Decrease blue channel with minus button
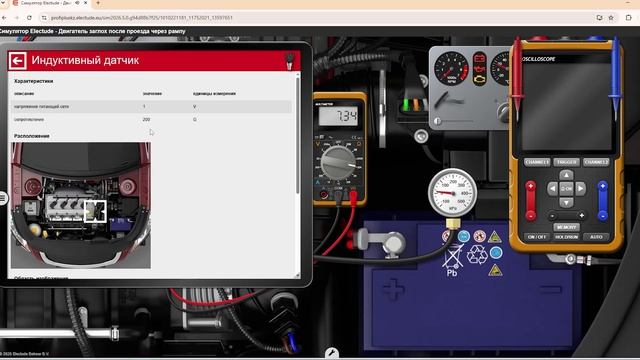Viewport: 640px width, 360px height. [x=602, y=215]
